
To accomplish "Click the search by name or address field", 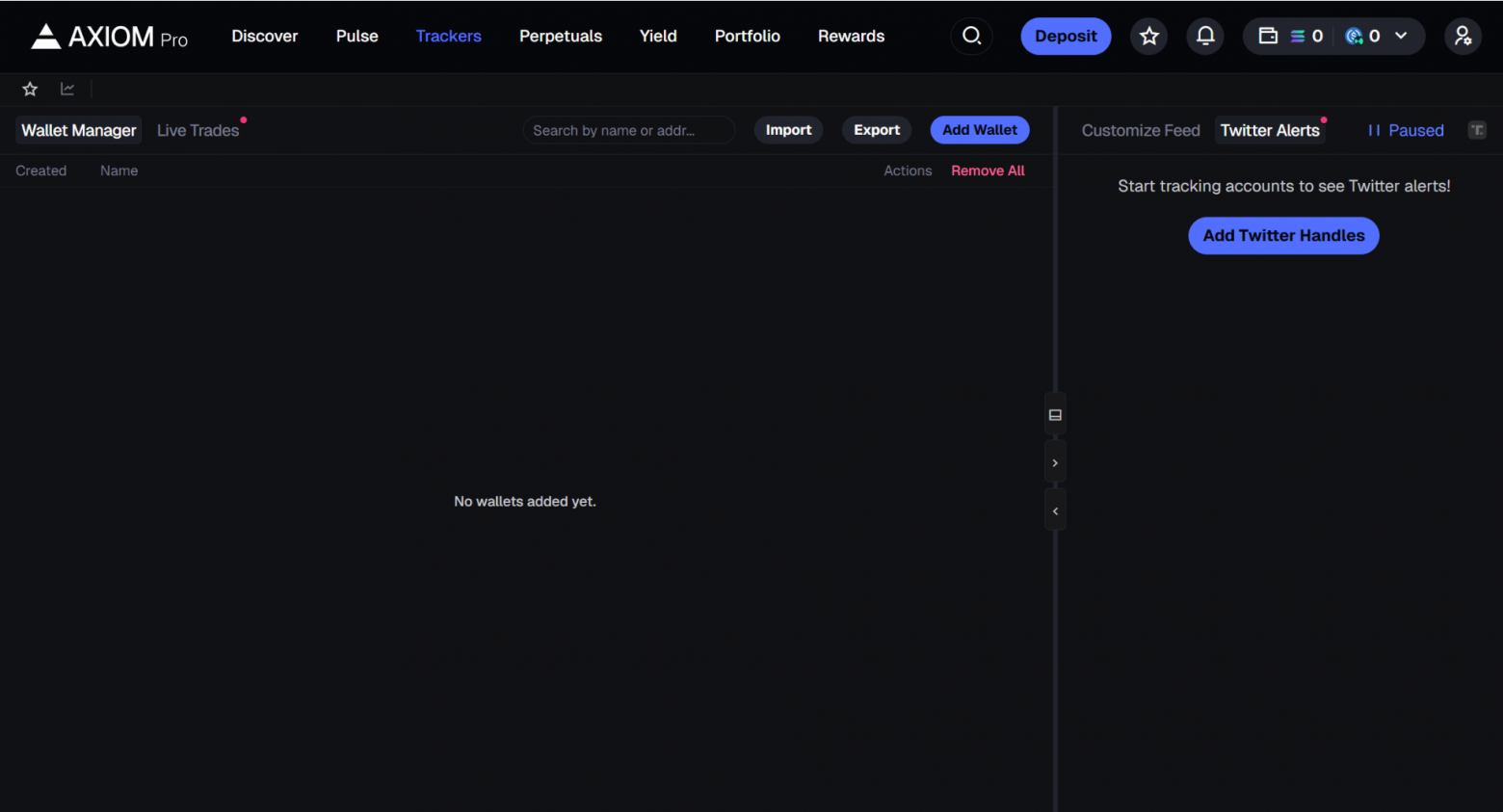I will (628, 129).
